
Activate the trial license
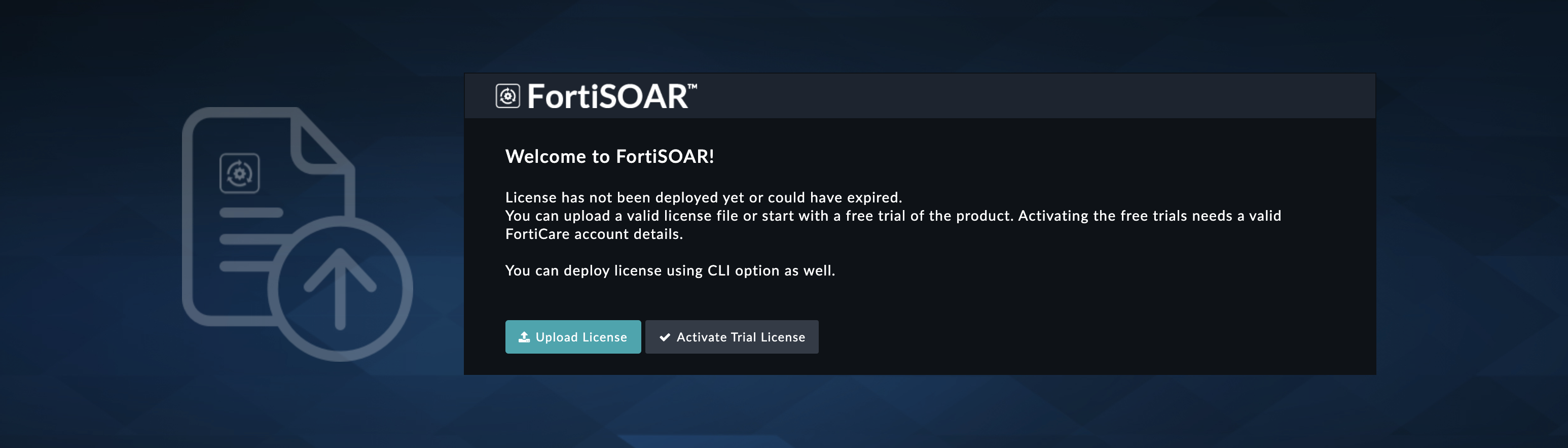[732, 337]
